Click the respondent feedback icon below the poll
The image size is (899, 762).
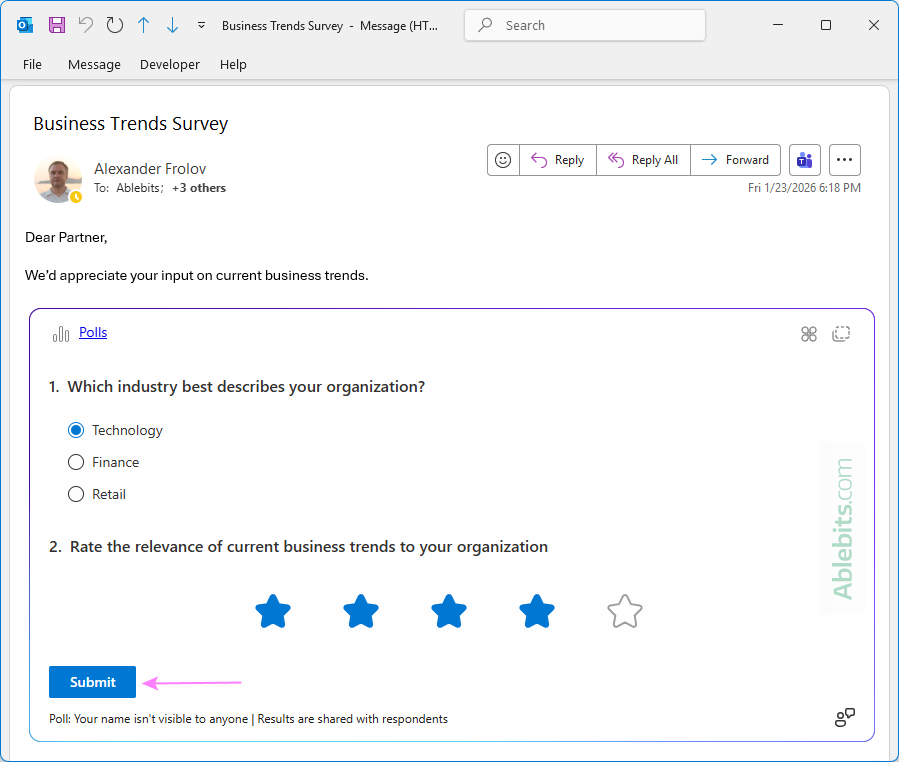pyautogui.click(x=845, y=717)
